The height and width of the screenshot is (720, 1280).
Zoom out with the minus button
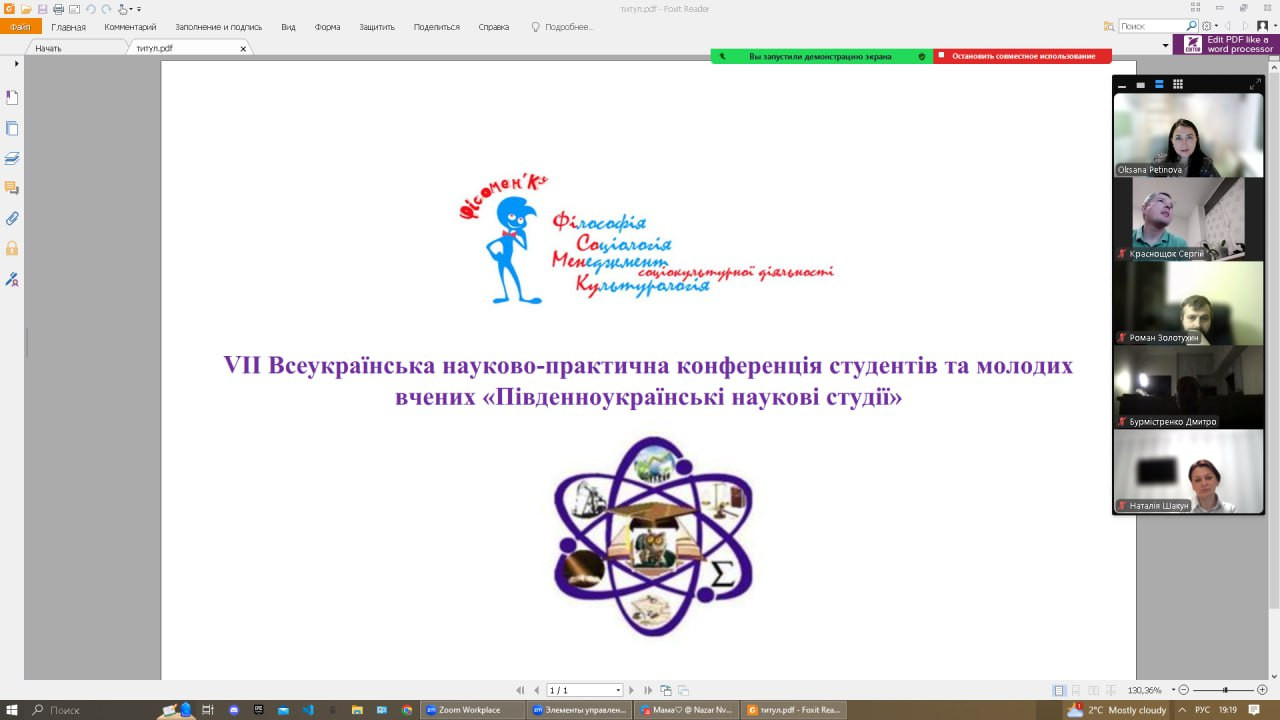1184,690
